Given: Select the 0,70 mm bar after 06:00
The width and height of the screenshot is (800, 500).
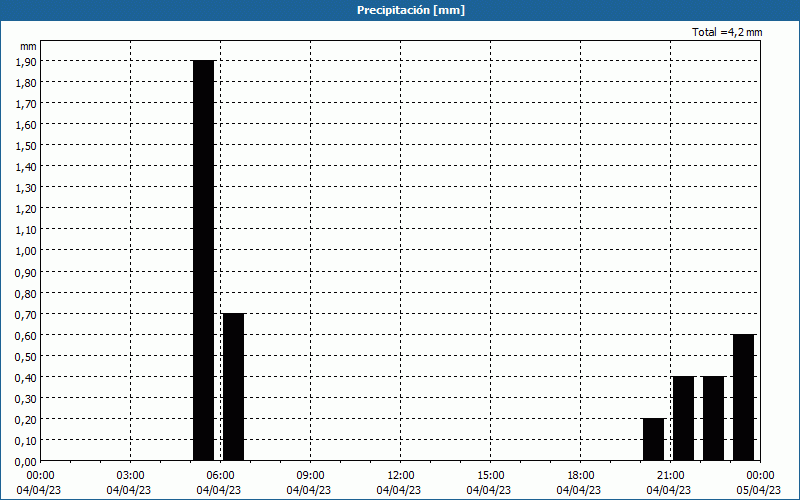Looking at the screenshot, I should tap(234, 387).
